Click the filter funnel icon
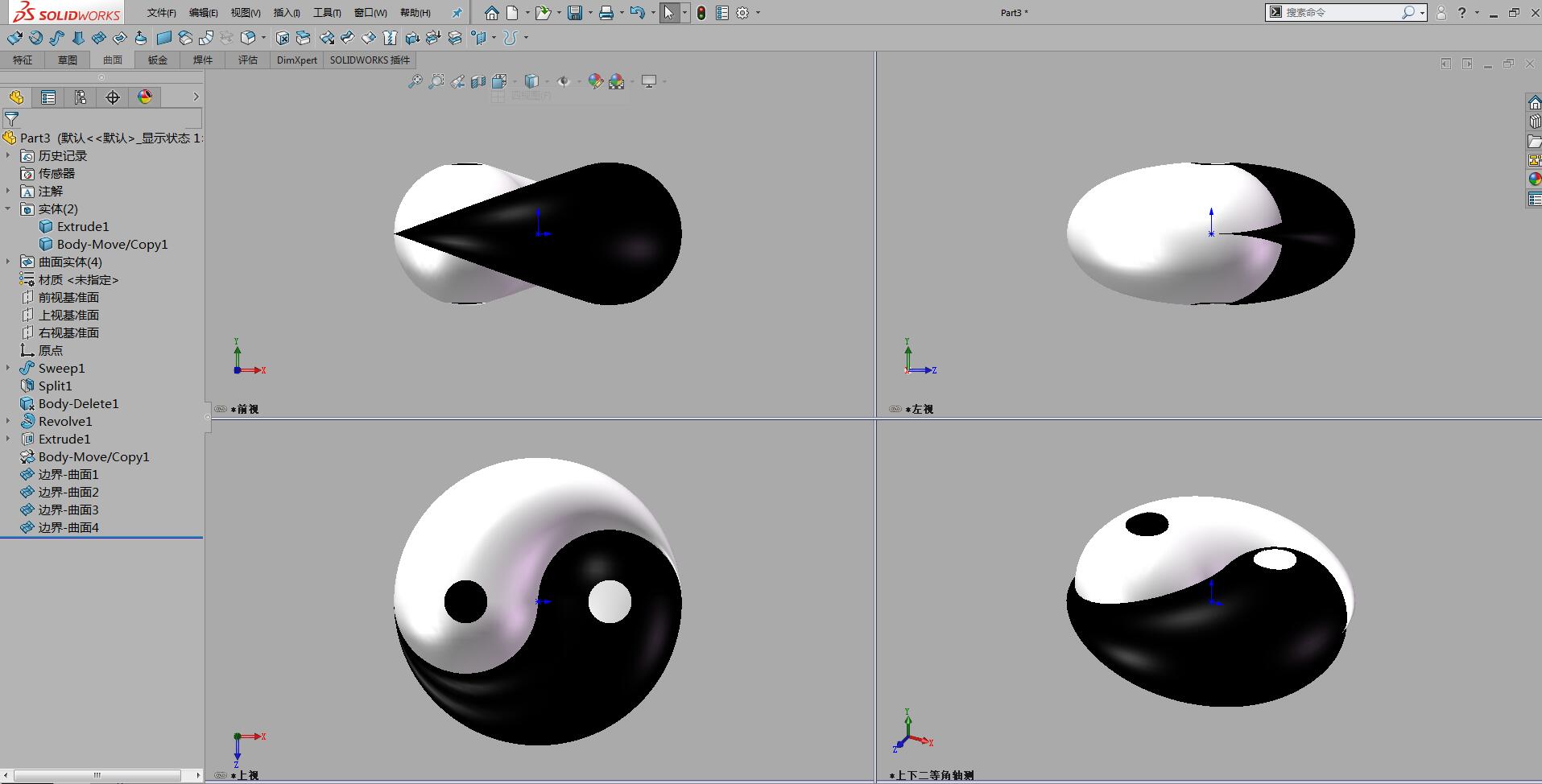Viewport: 1542px width, 784px height. point(11,118)
